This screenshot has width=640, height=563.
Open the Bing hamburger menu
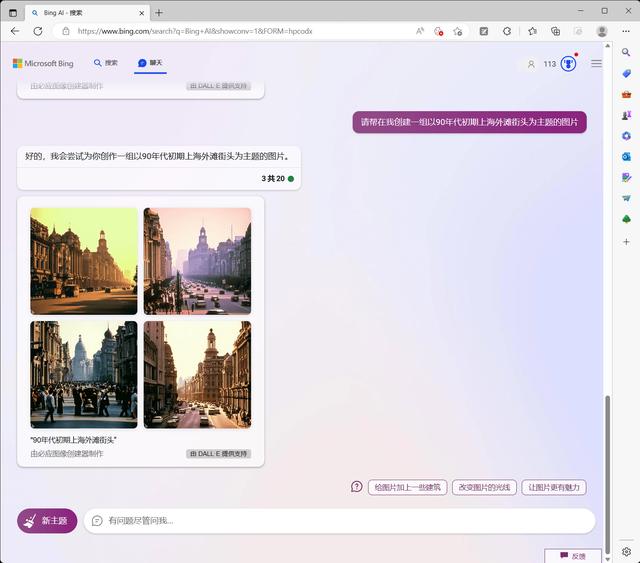[x=596, y=64]
